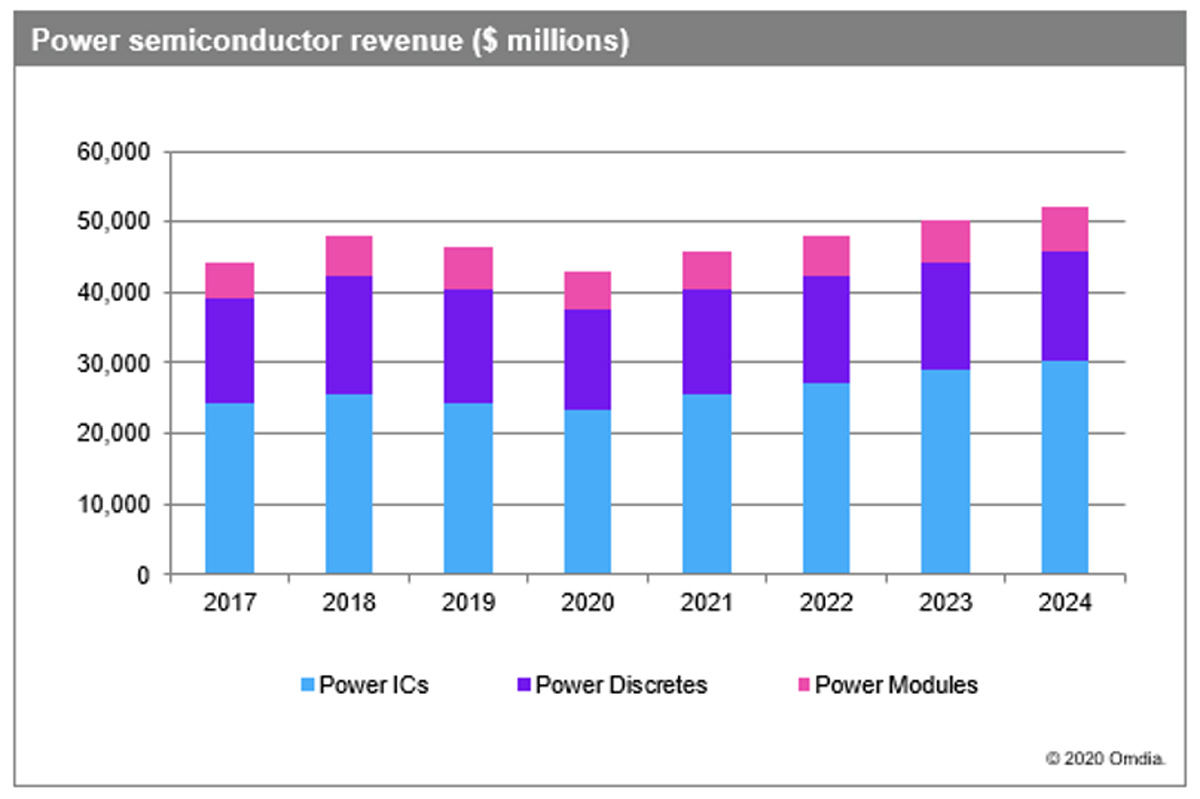
Task: Click the 2023 x-axis label
Action: click(x=946, y=603)
